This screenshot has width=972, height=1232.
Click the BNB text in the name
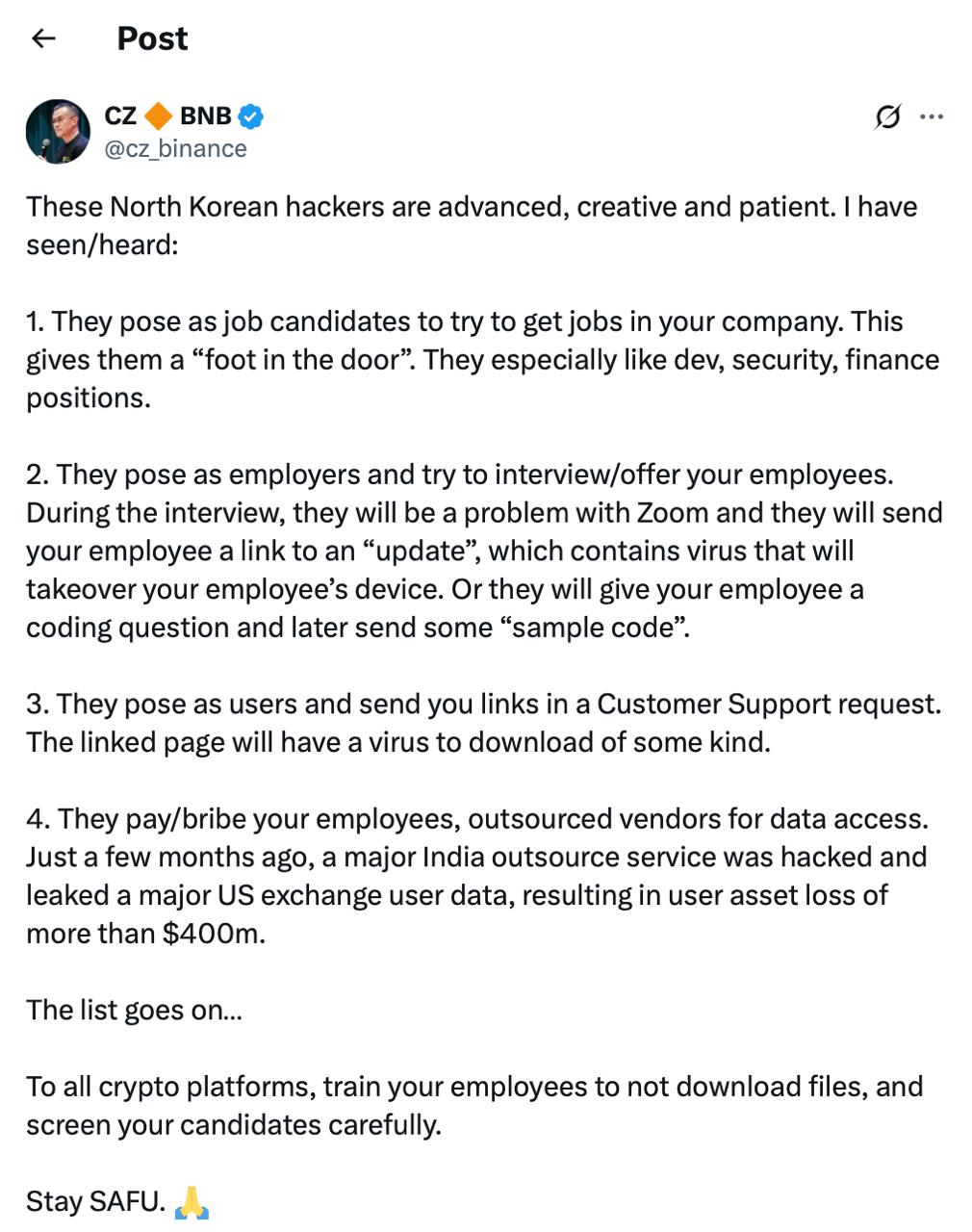click(205, 116)
